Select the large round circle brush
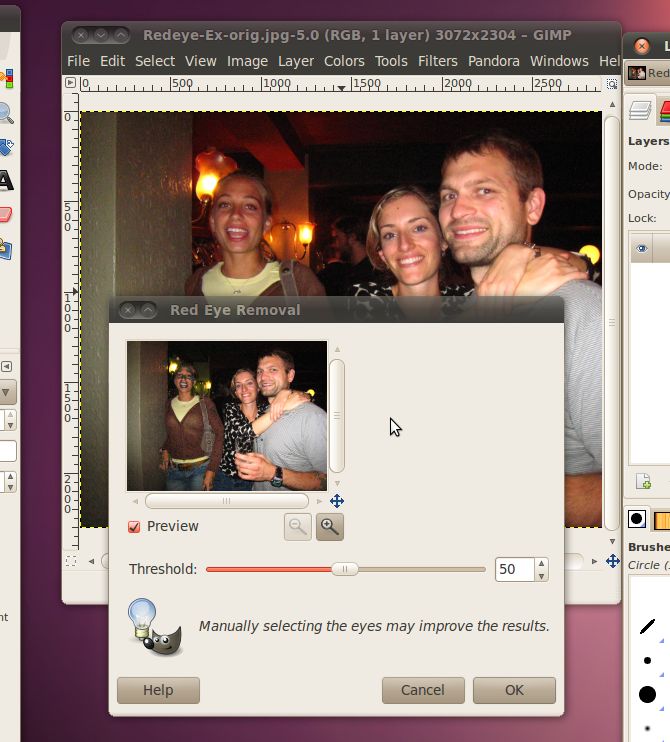The image size is (670, 742). [x=647, y=694]
